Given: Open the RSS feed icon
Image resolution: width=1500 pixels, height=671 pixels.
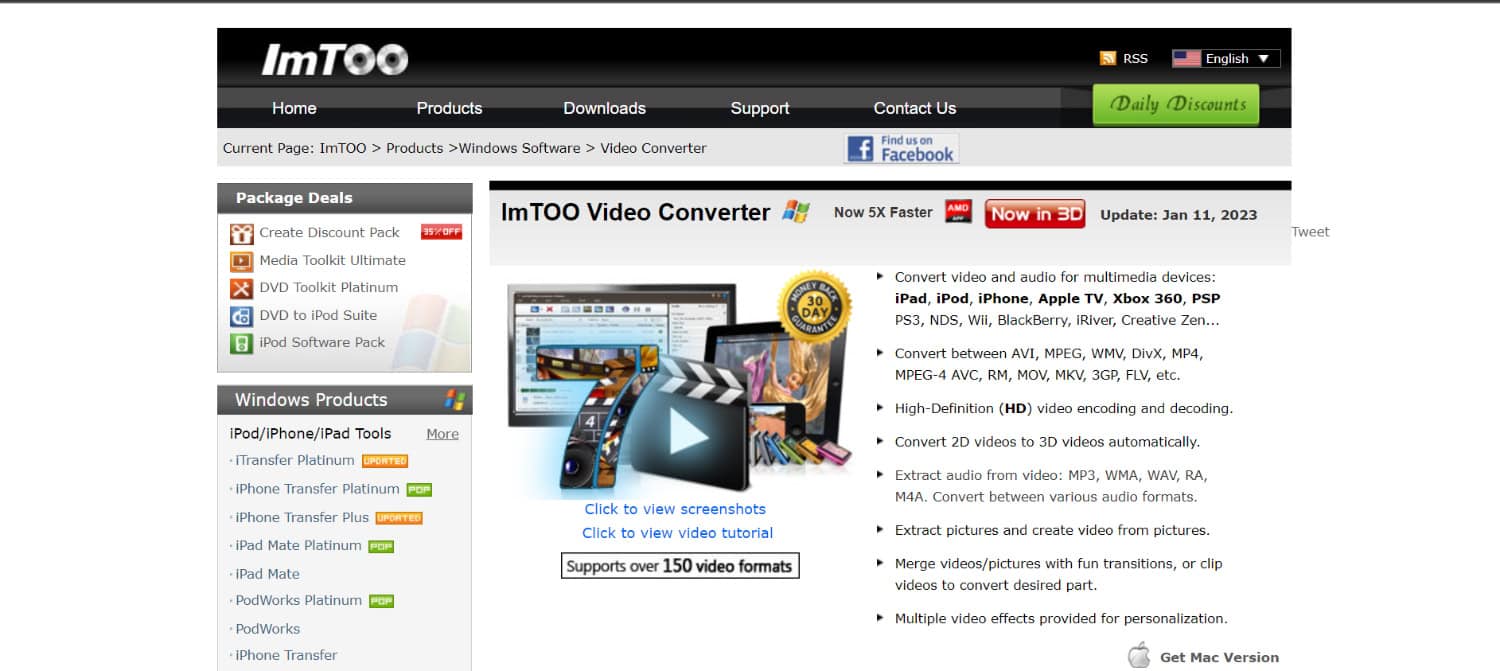Looking at the screenshot, I should 1107,58.
